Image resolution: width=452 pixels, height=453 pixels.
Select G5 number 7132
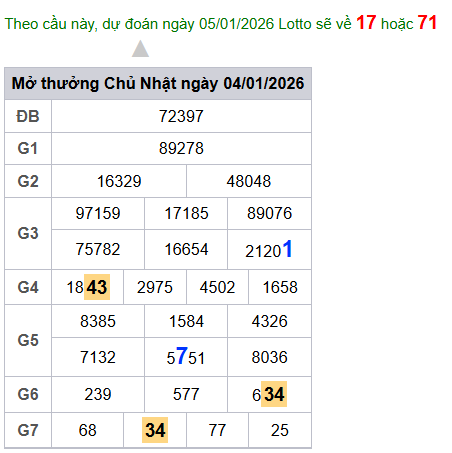pos(98,357)
